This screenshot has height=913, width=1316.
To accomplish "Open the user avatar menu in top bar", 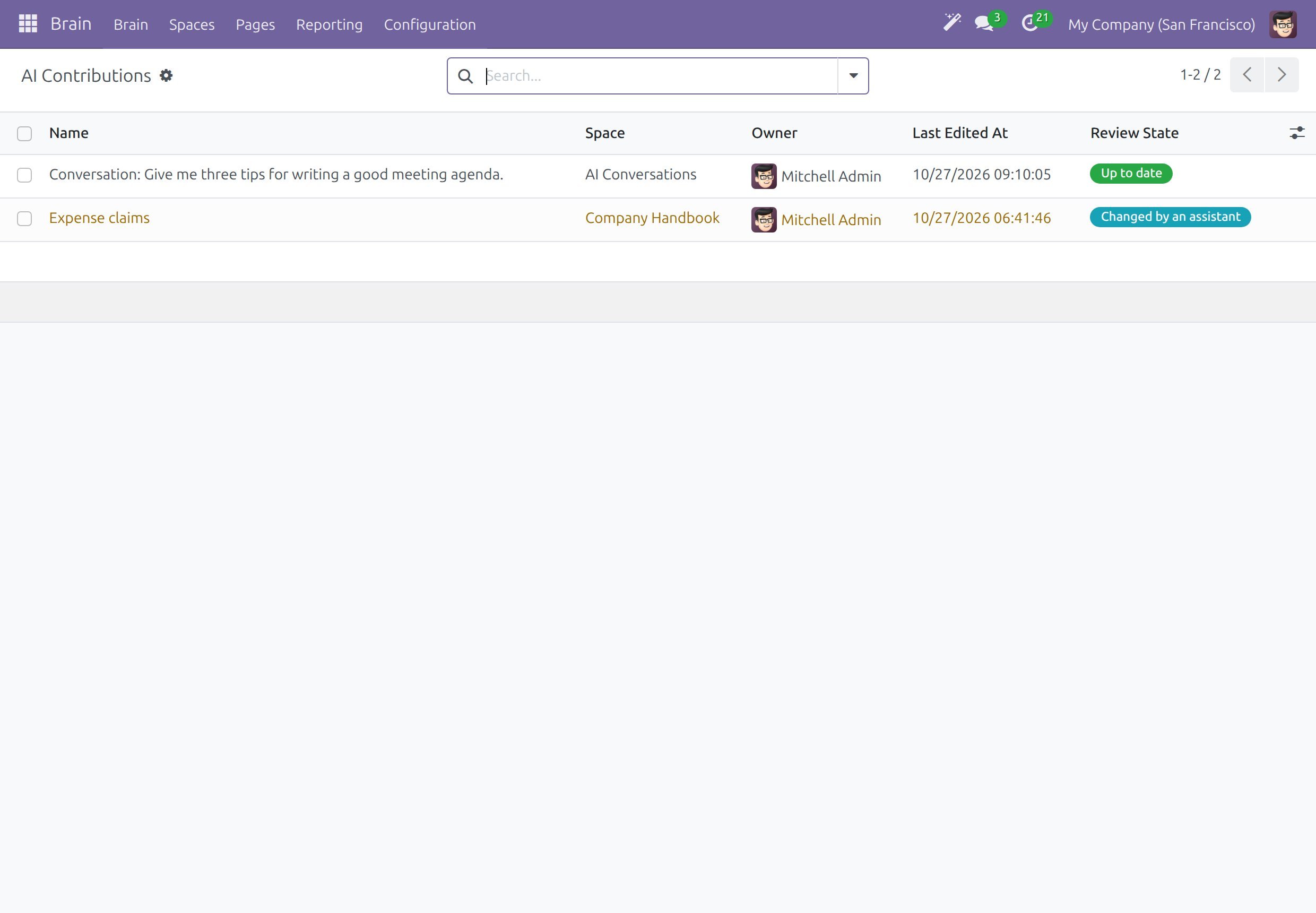I will (x=1283, y=24).
